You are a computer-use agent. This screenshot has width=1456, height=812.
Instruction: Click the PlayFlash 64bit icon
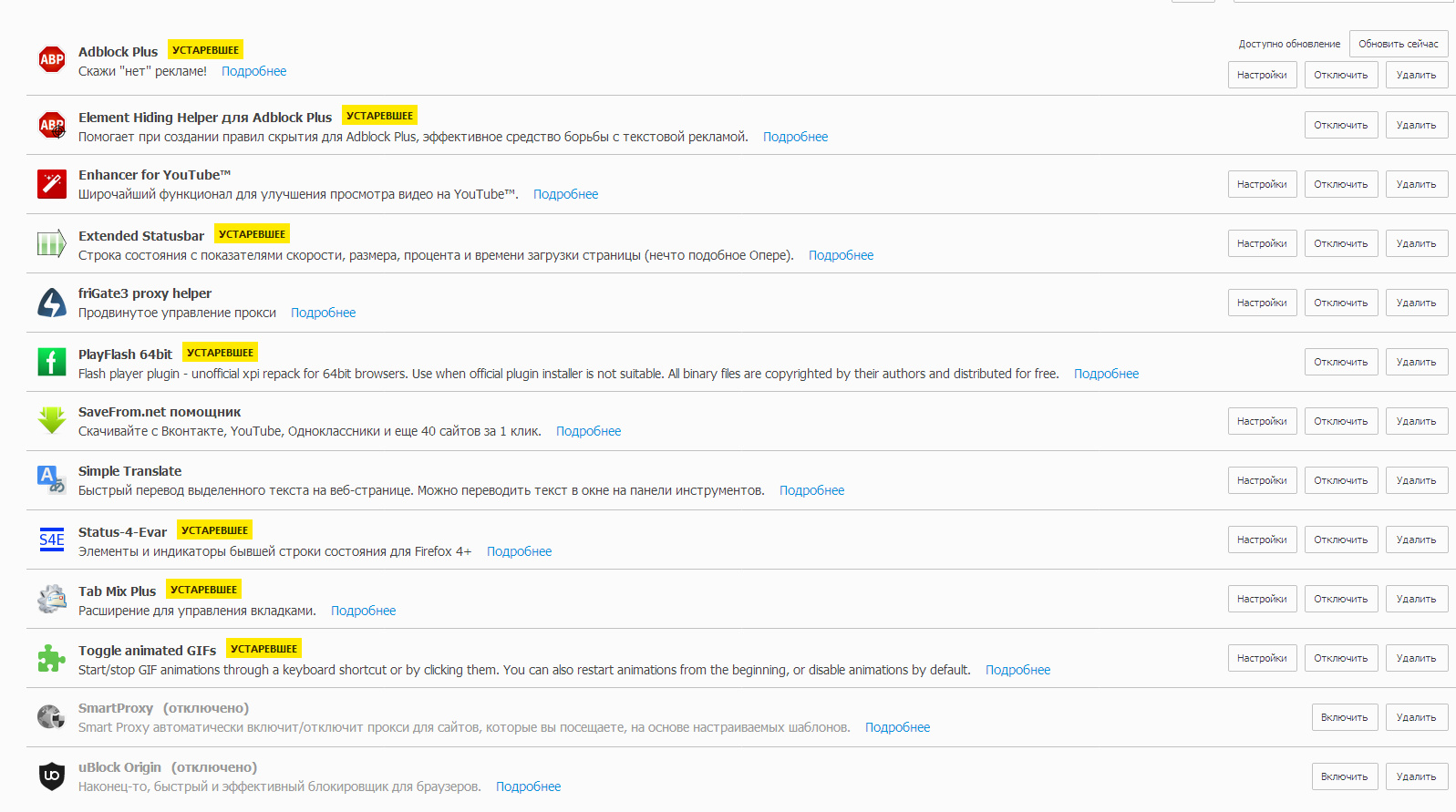[x=52, y=362]
